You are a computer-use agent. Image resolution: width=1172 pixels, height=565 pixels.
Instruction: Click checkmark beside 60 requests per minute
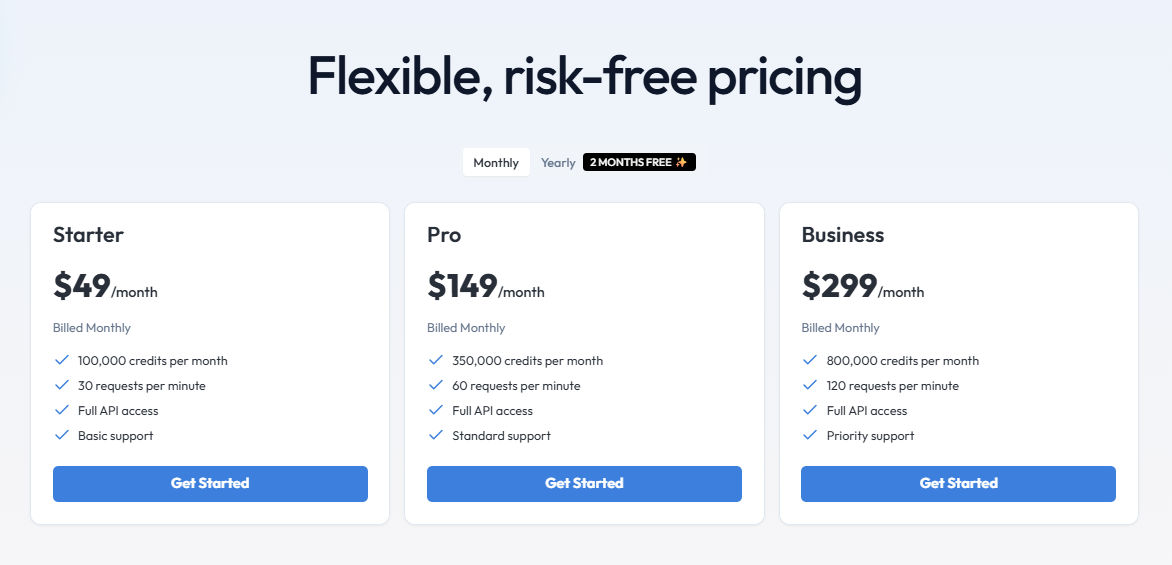[x=436, y=385]
